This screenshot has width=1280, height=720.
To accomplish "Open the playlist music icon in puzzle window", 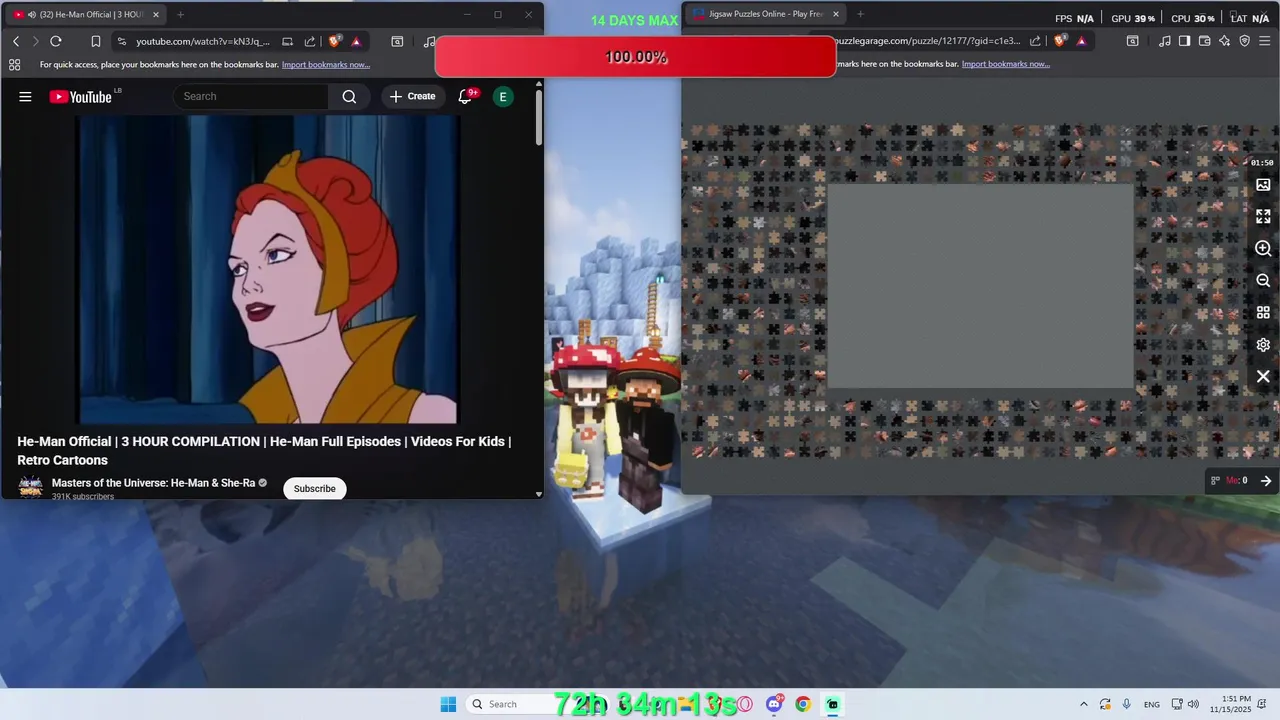I will pos(1164,41).
